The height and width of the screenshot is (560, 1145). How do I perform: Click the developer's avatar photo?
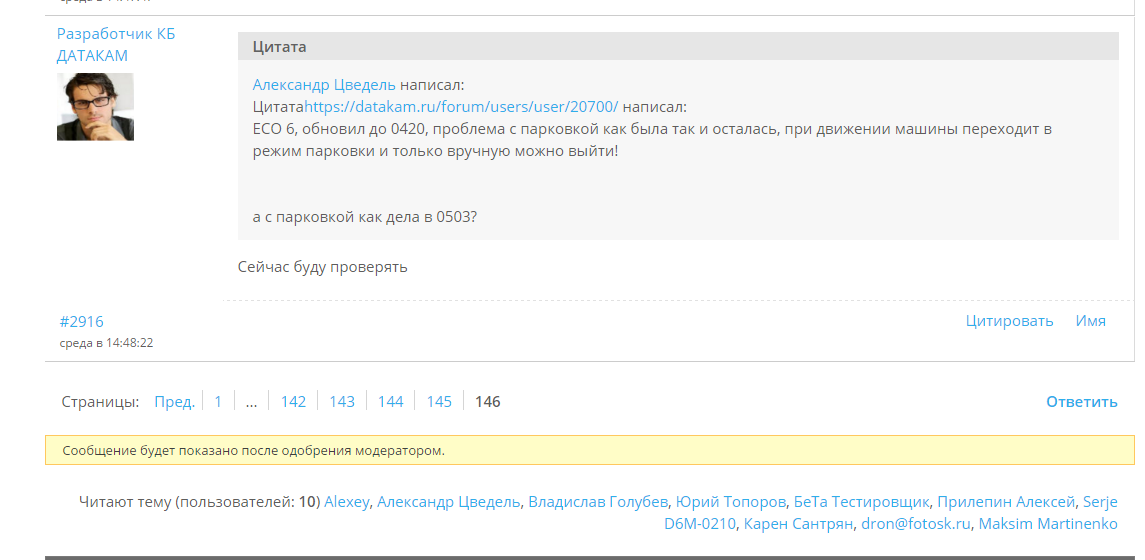tap(95, 107)
